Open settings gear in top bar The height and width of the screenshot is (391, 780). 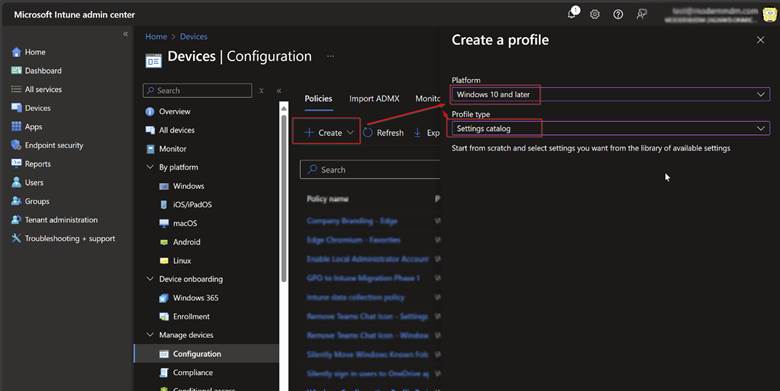tap(594, 14)
